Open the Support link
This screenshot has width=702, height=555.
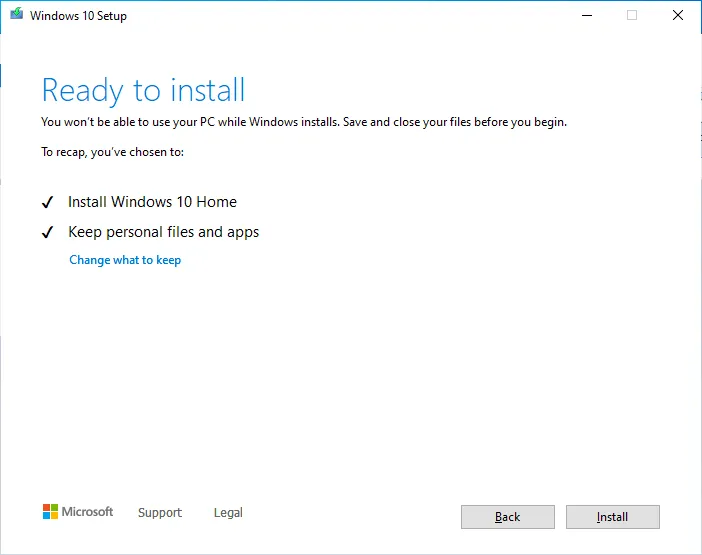tap(160, 512)
